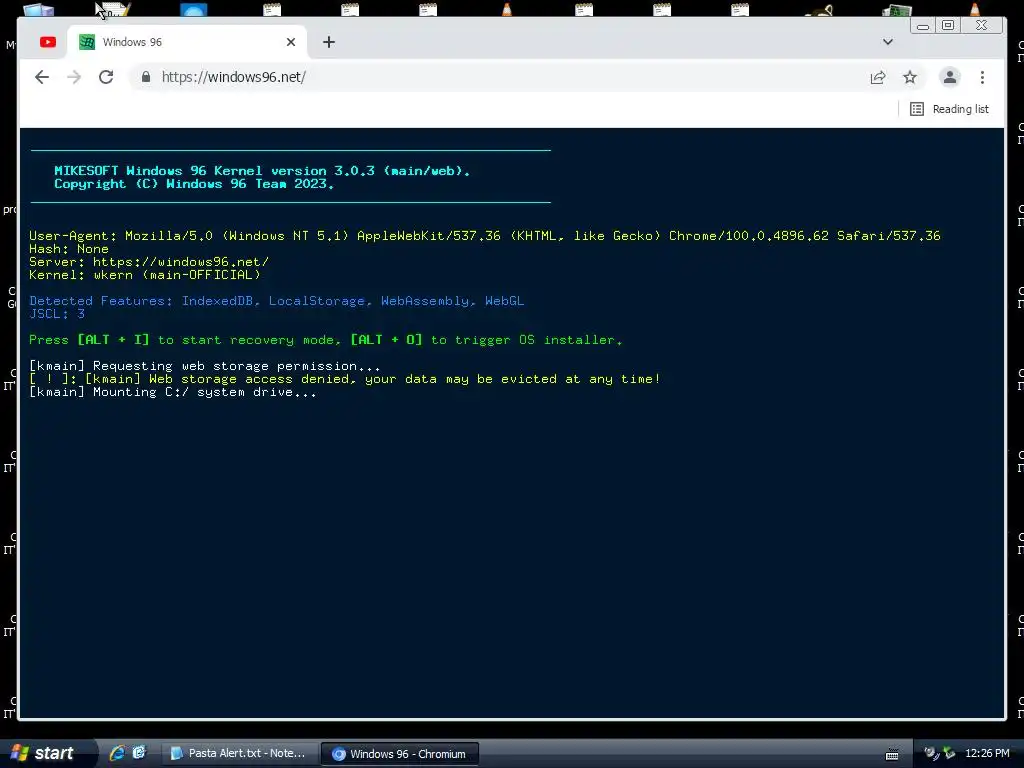Click the '[ALT + O]' OS installer text
Screen dimensions: 1024x768
386,340
